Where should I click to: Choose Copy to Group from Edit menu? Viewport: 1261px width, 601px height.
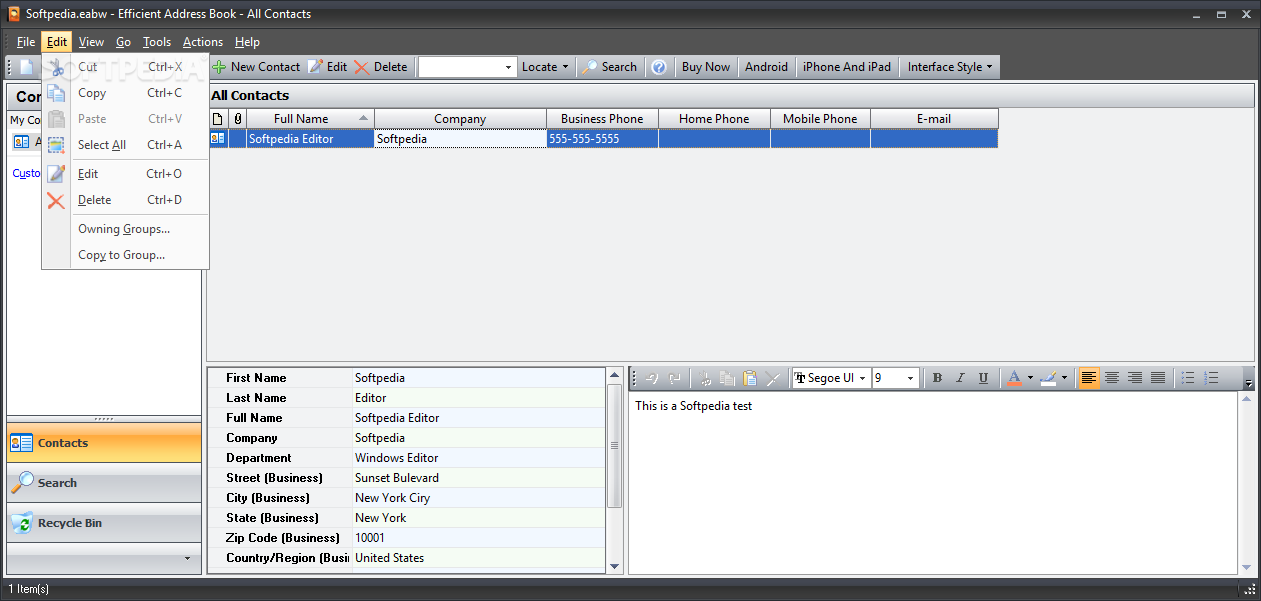point(125,255)
